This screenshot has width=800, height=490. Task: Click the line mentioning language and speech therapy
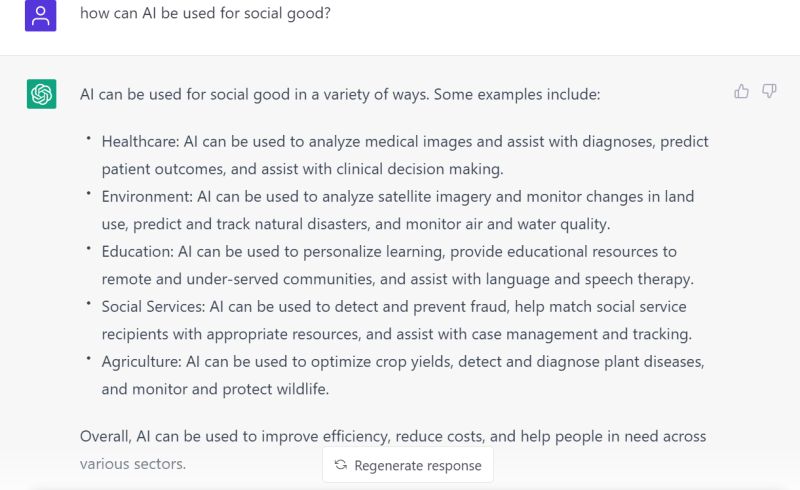[x=397, y=279]
